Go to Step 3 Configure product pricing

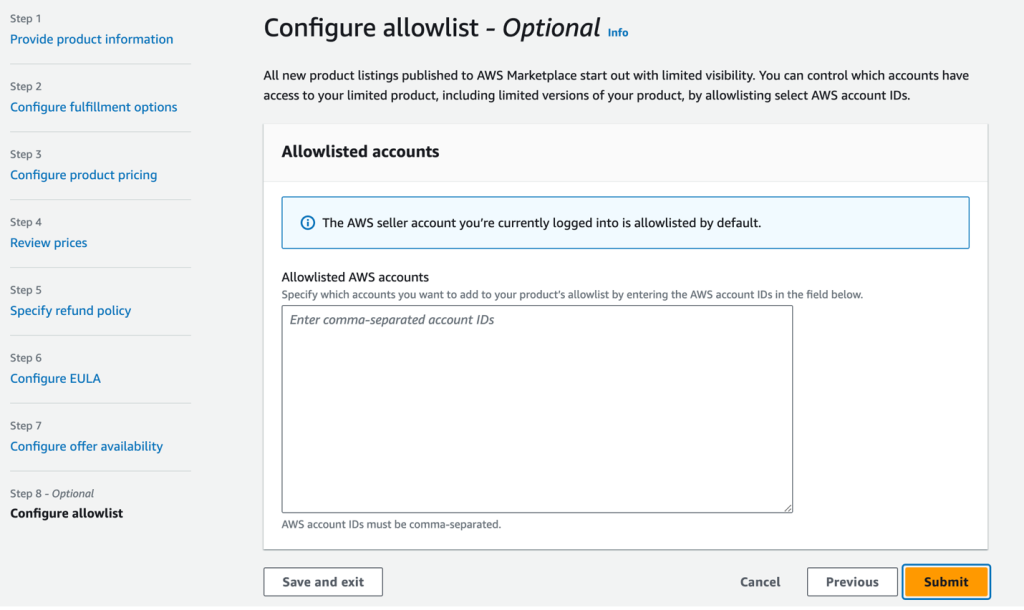[x=83, y=174]
